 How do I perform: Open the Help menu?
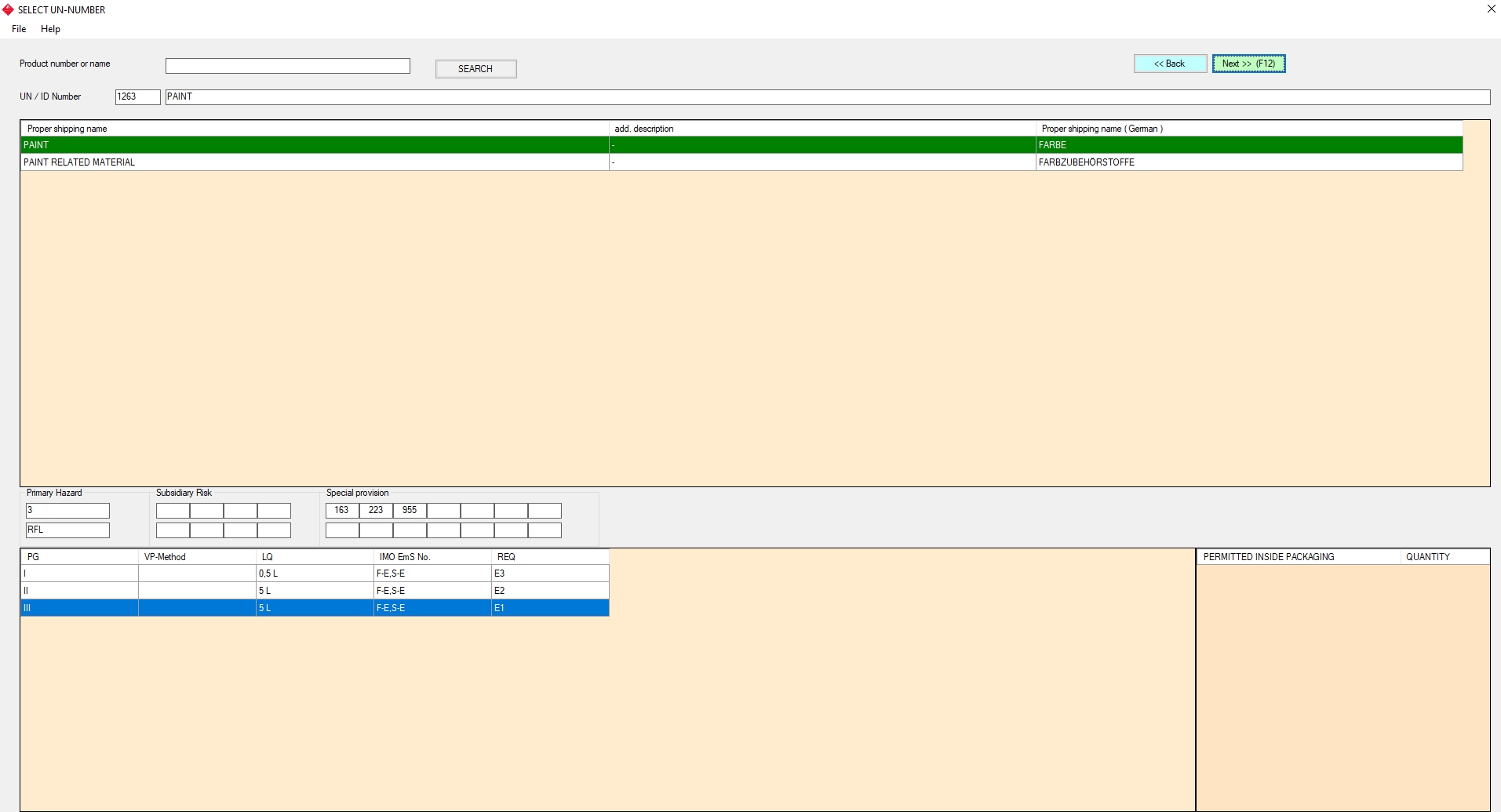(x=50, y=29)
